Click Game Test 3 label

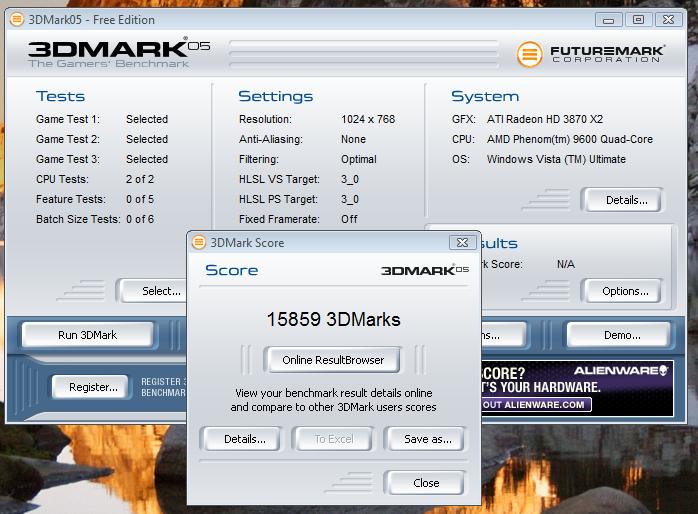point(68,159)
